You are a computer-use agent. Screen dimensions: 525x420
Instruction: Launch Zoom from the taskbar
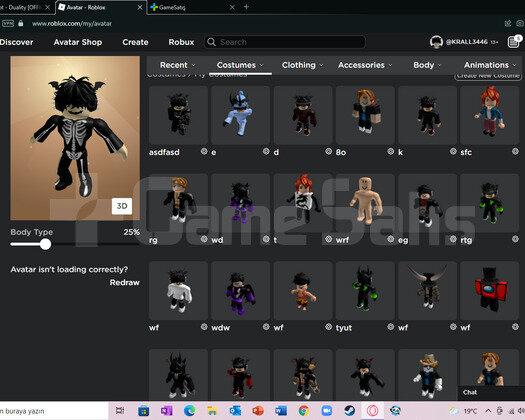click(x=326, y=411)
